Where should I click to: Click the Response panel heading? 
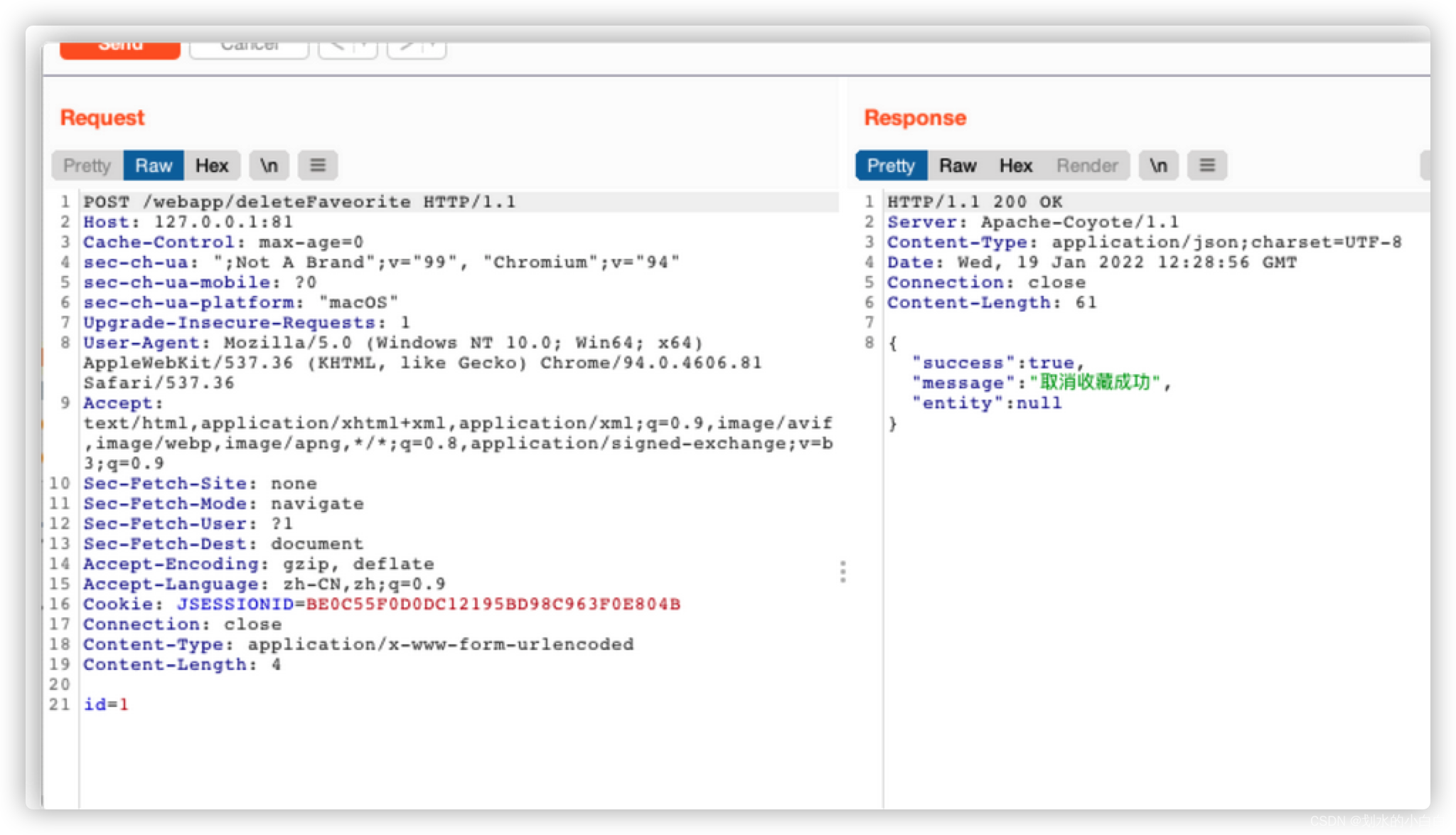(916, 117)
